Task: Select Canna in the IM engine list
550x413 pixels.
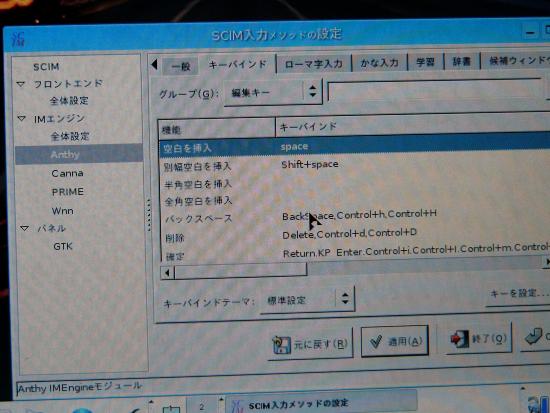Action: 67,173
